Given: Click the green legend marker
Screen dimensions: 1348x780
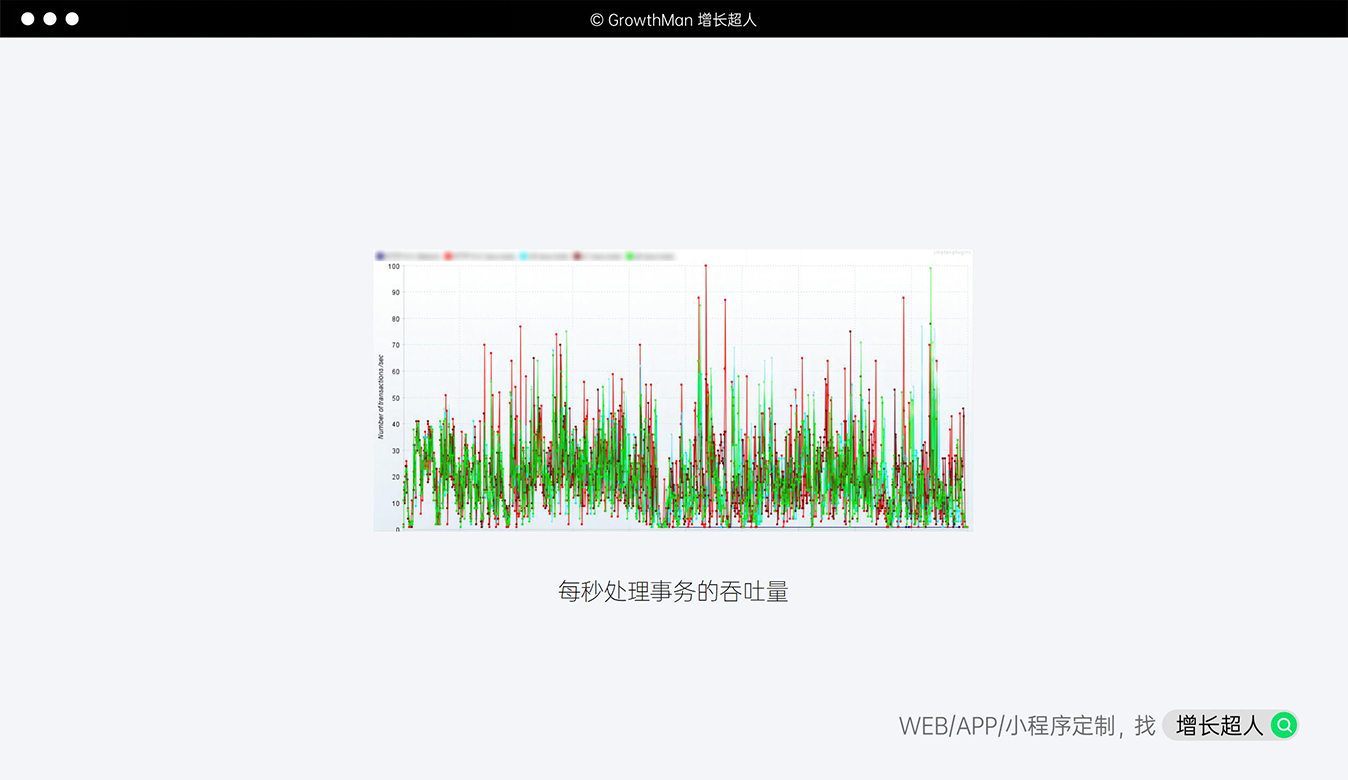Looking at the screenshot, I should (630, 257).
